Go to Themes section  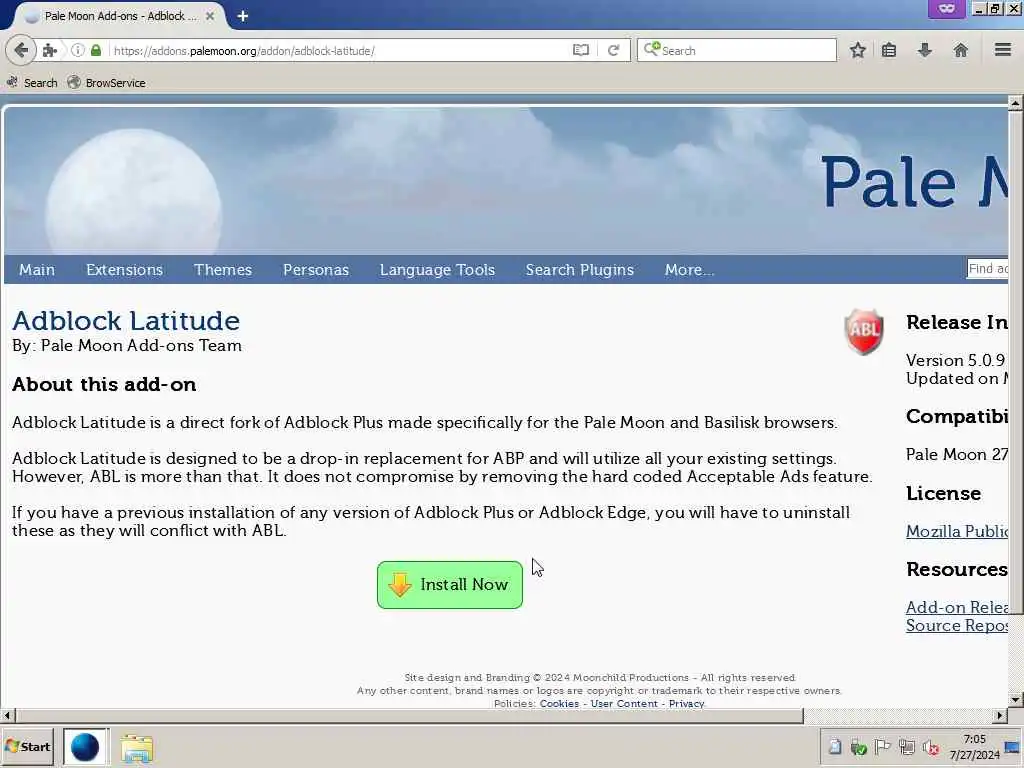(223, 270)
